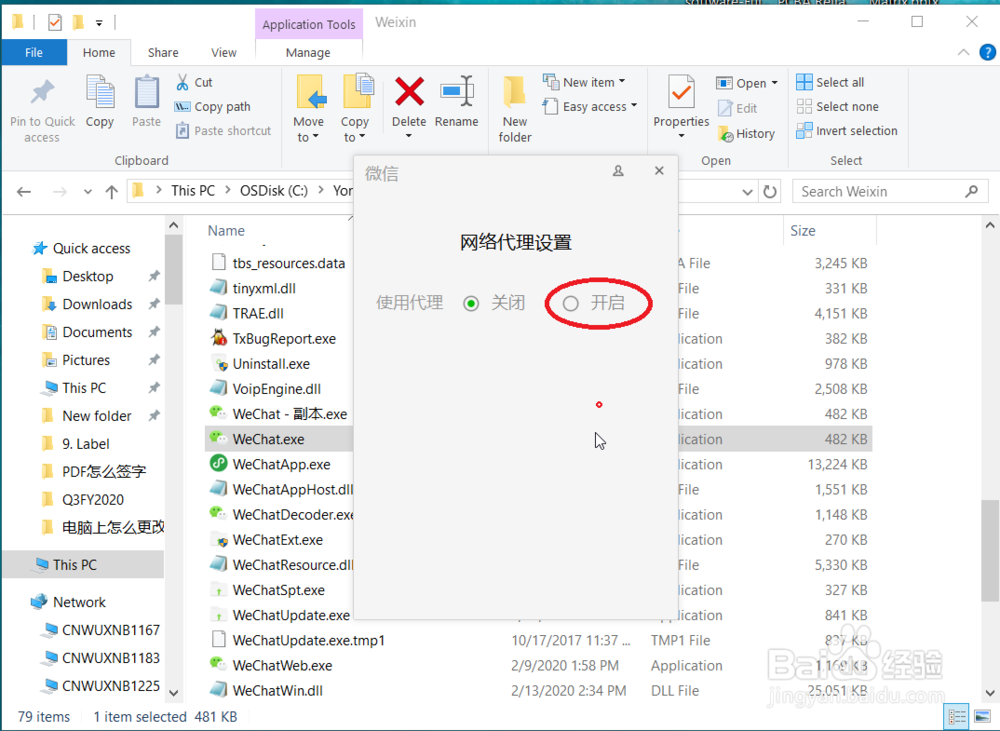Switch to the Share ribbon tab
Image resolution: width=1000 pixels, height=731 pixels.
[163, 52]
